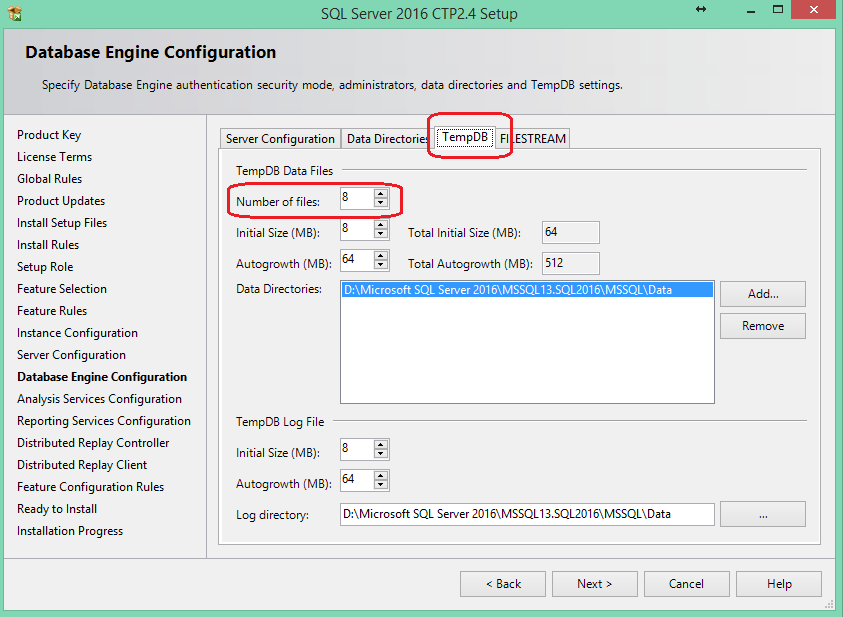Click Install Setup Files step

click(62, 223)
